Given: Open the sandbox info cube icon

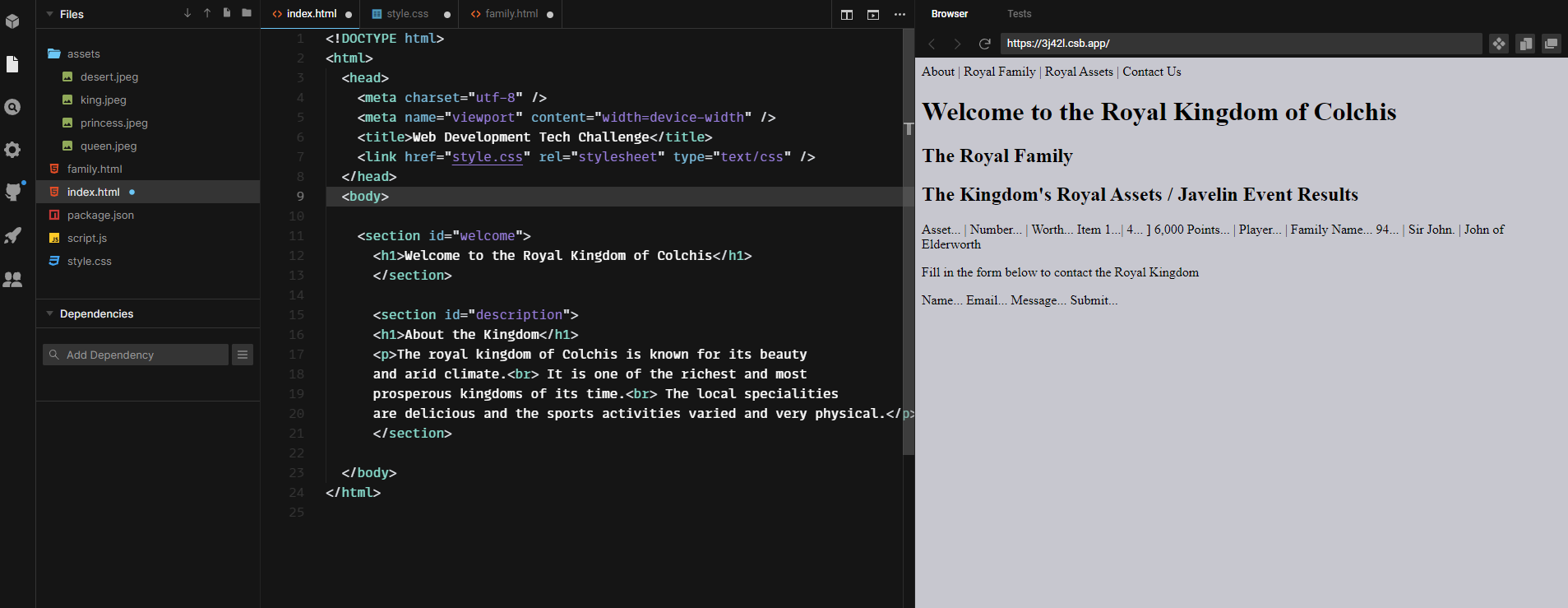Looking at the screenshot, I should tap(12, 21).
